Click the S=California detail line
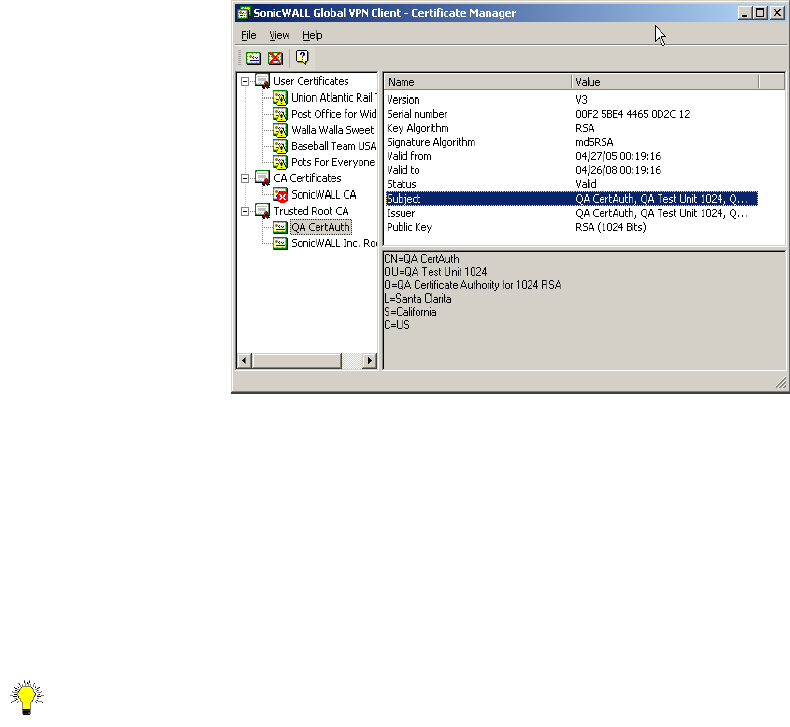Image resolution: width=790 pixels, height=727 pixels. [x=410, y=312]
